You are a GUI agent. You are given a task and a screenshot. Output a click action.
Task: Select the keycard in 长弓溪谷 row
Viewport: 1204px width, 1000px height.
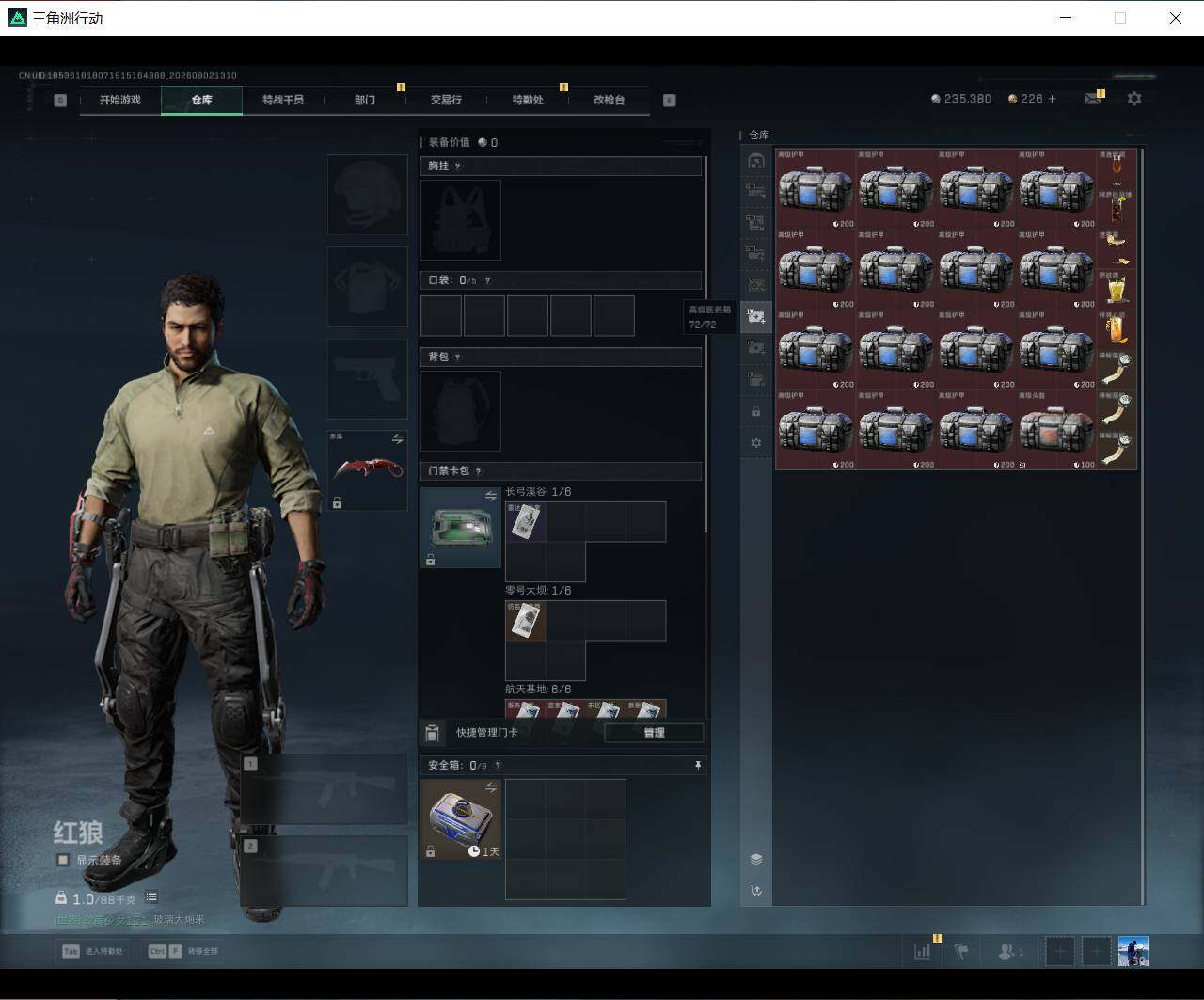[525, 522]
